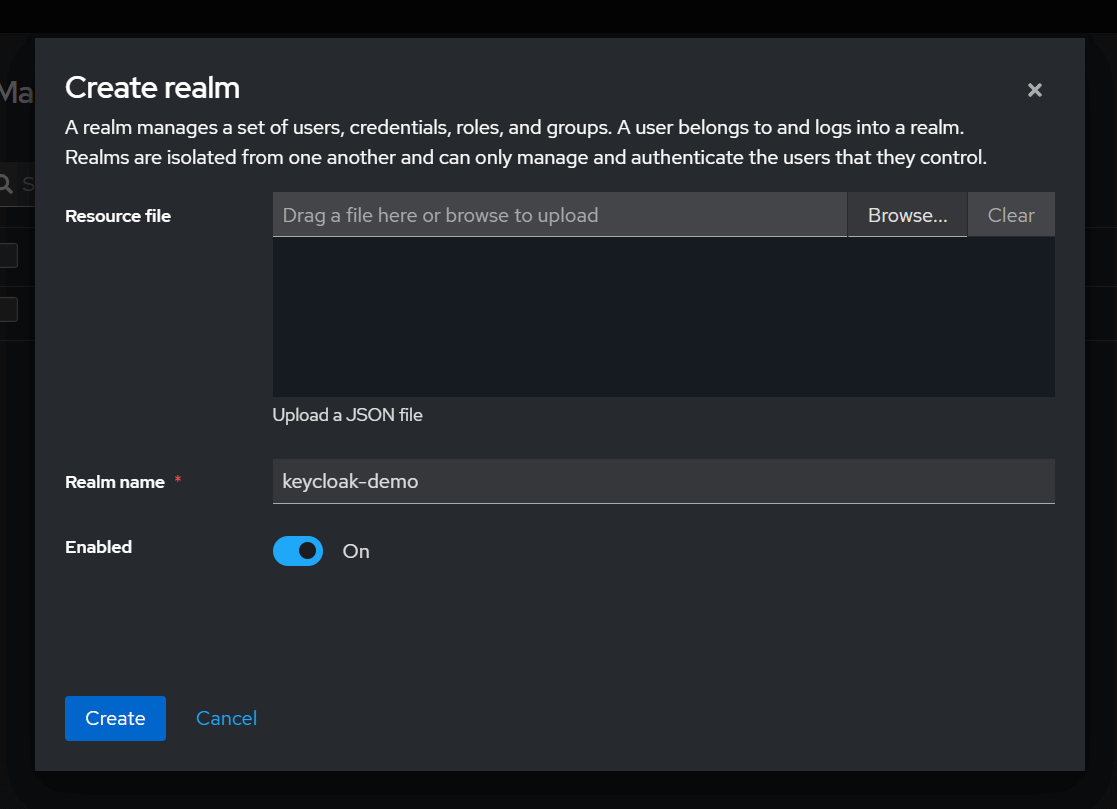Click the X close icon in dialog corner

tap(1034, 89)
